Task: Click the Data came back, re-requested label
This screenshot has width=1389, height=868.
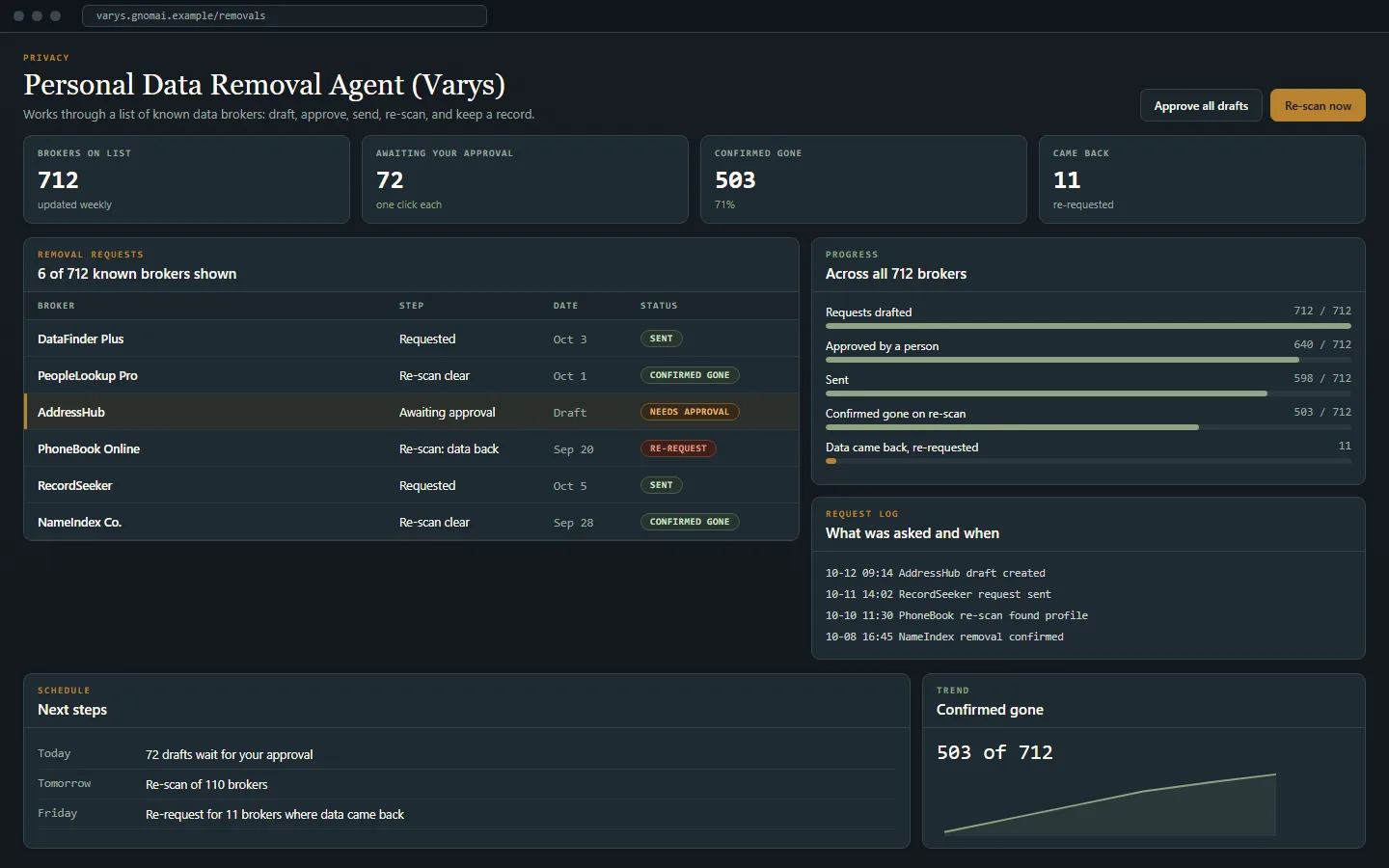Action: tap(902, 448)
